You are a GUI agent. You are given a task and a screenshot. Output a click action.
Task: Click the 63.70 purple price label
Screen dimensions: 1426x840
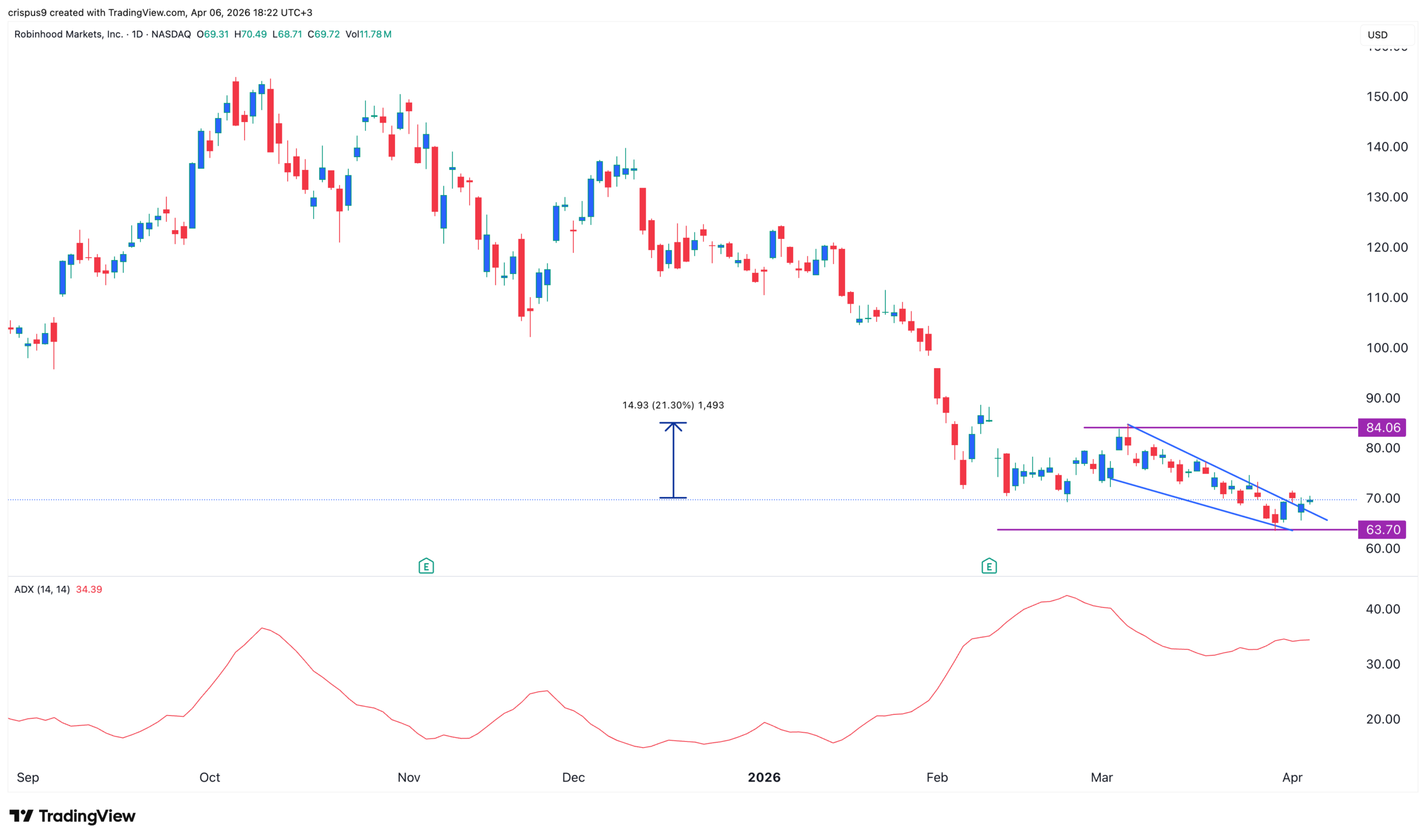(x=1381, y=529)
